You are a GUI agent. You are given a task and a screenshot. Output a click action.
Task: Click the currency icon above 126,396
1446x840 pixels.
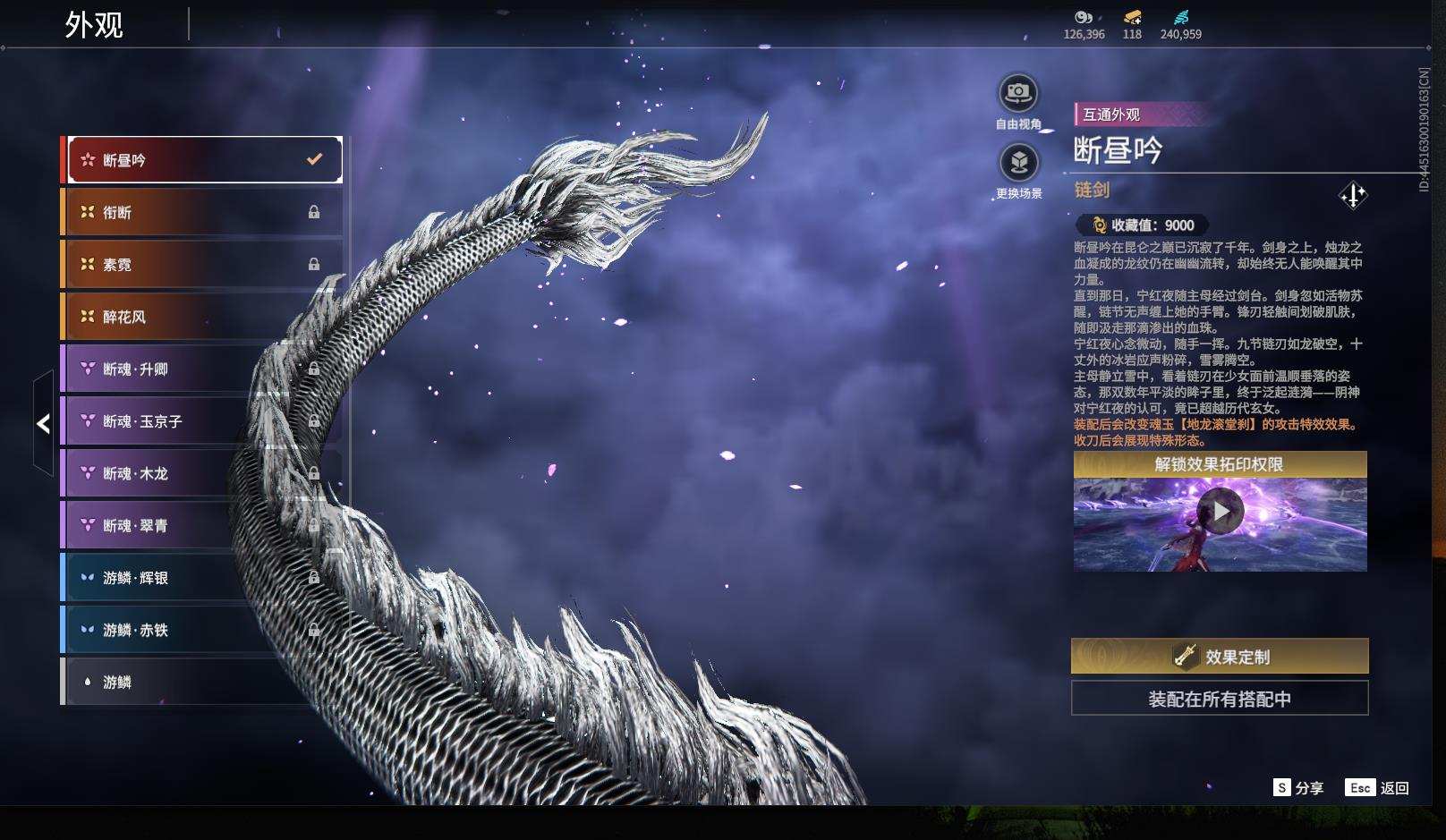pos(1084,17)
